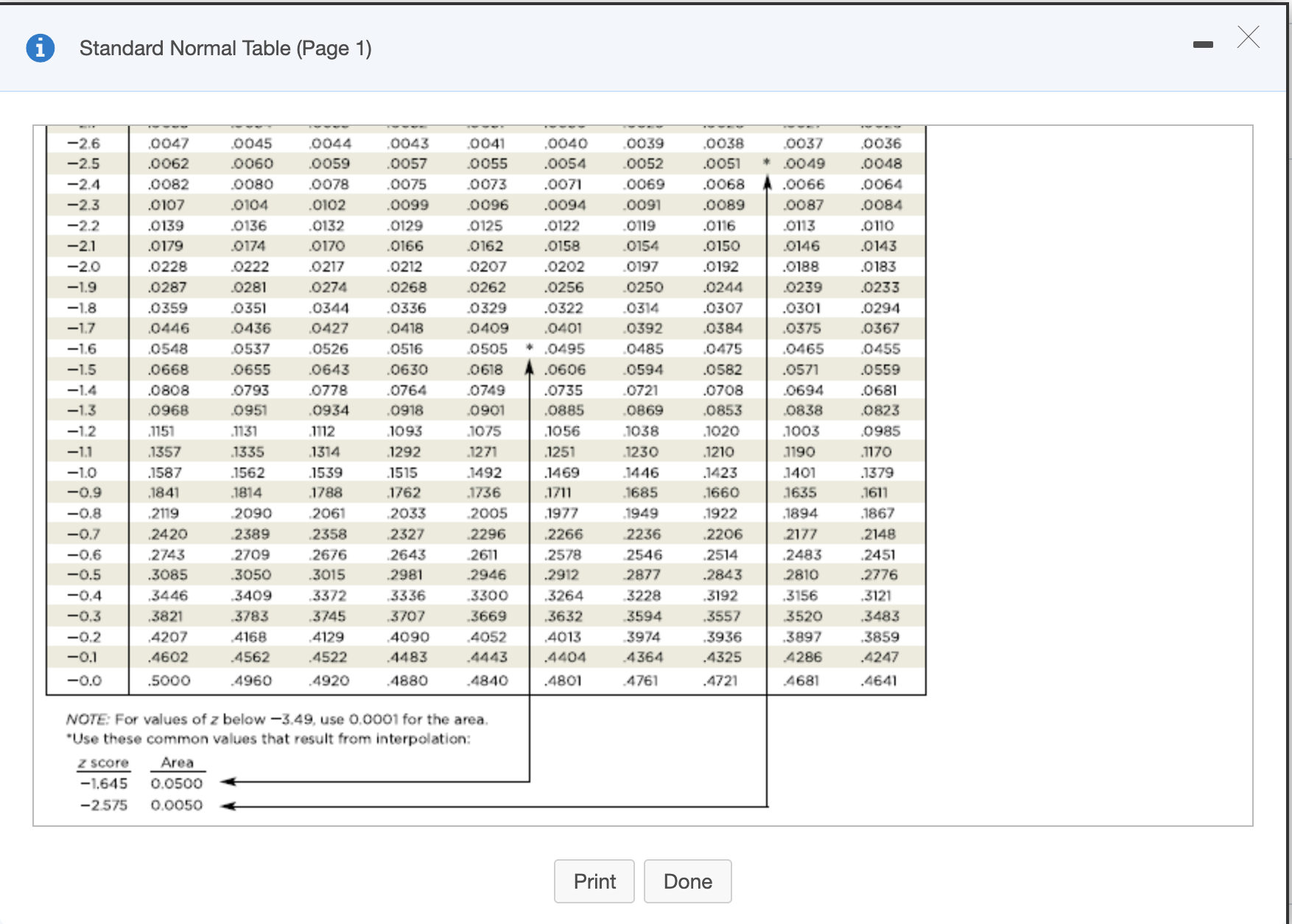
Task: Click the blue info icon beside the title
Action: [x=40, y=48]
